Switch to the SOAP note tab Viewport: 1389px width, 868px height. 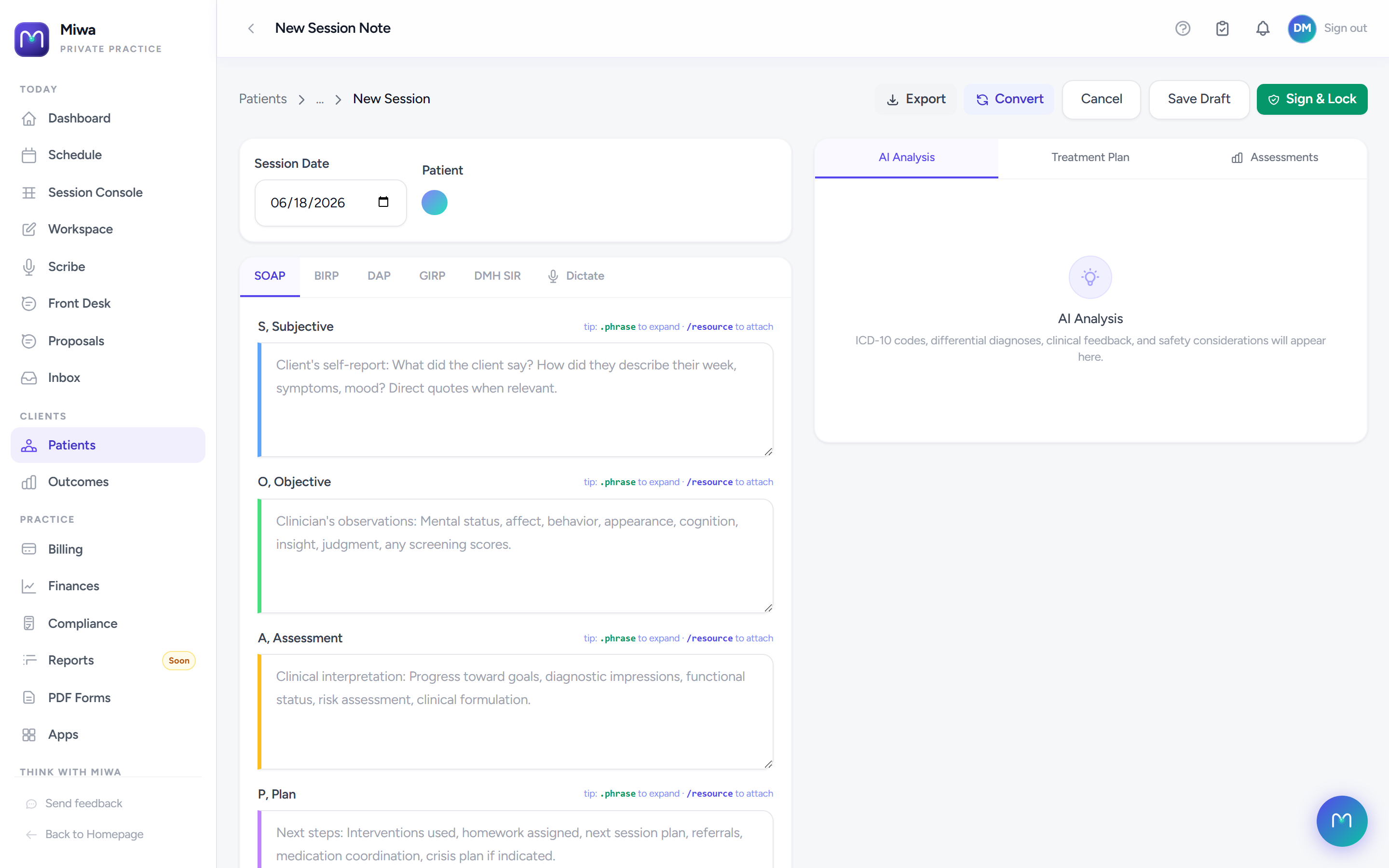pyautogui.click(x=270, y=276)
